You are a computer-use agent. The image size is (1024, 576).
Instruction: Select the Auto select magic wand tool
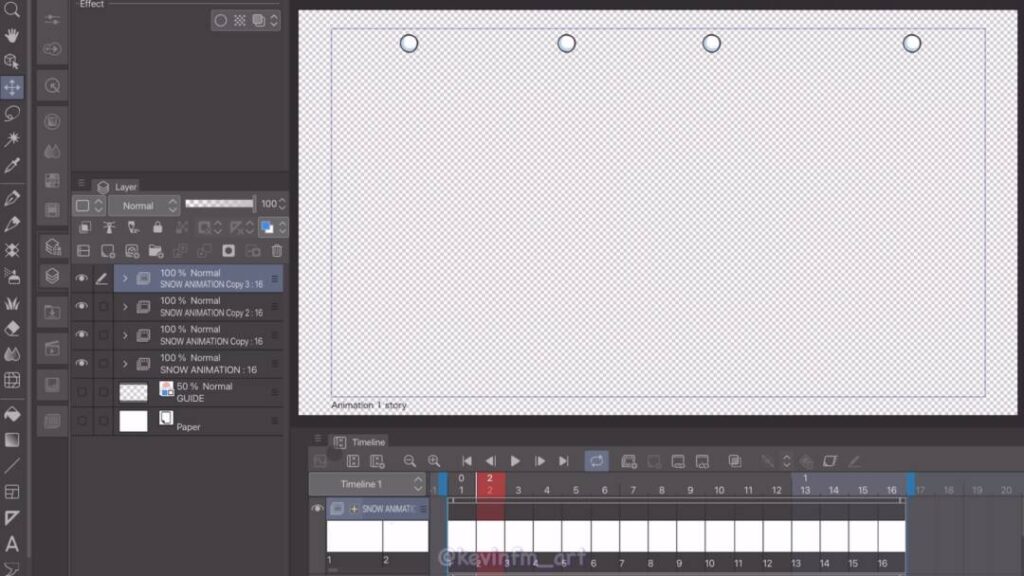tap(12, 139)
